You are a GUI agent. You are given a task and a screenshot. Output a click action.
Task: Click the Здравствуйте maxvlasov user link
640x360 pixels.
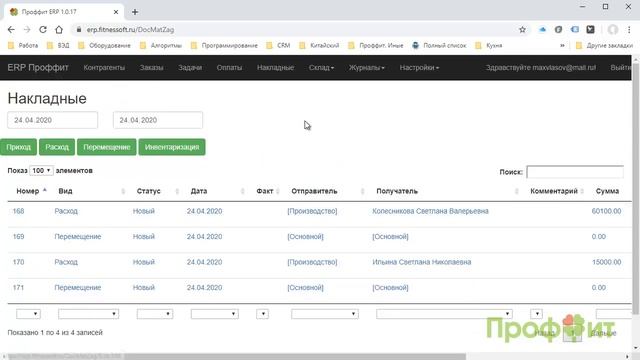point(541,68)
